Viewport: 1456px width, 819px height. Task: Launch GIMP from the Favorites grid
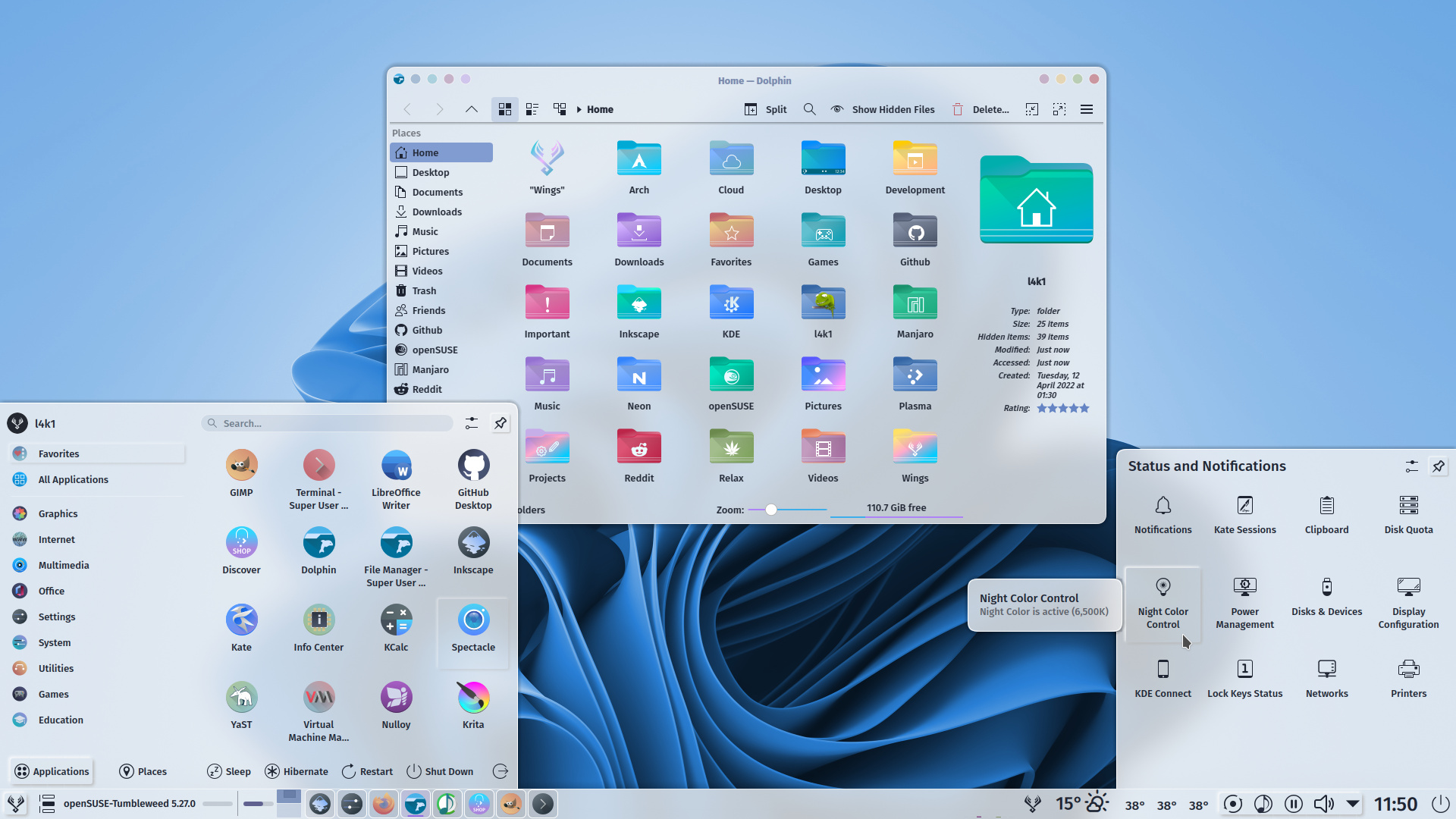(241, 474)
